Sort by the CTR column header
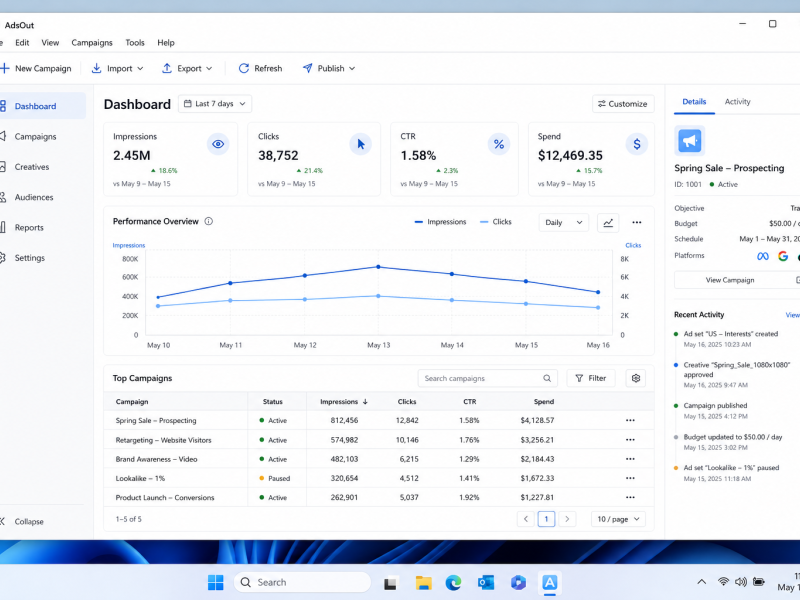 [469, 402]
